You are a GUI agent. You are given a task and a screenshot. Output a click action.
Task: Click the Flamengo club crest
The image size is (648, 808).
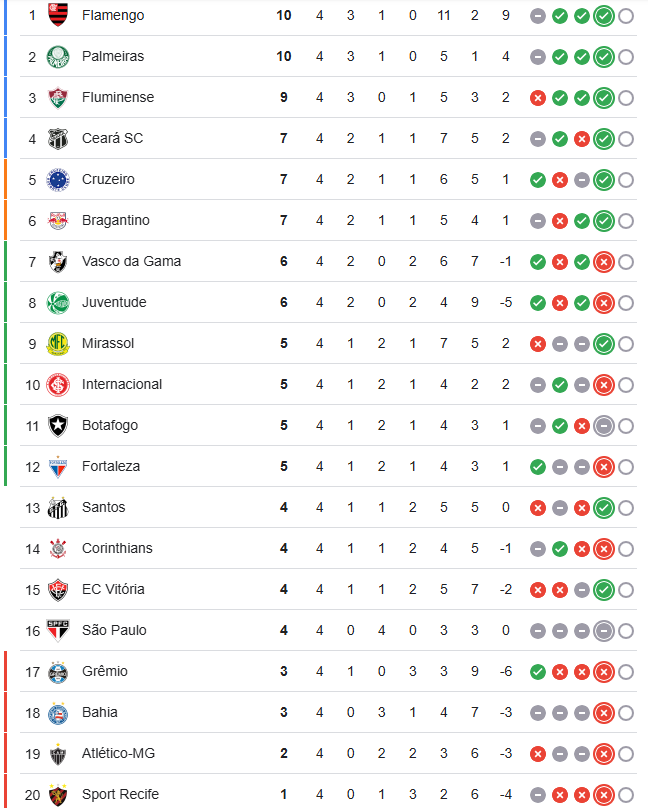tap(58, 16)
